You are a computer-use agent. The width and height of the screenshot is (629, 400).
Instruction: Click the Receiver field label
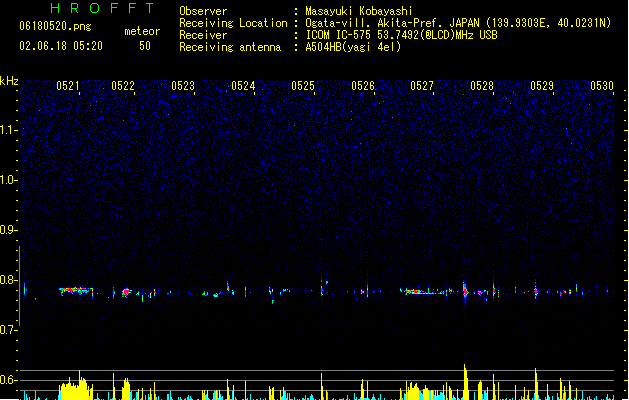click(x=203, y=35)
